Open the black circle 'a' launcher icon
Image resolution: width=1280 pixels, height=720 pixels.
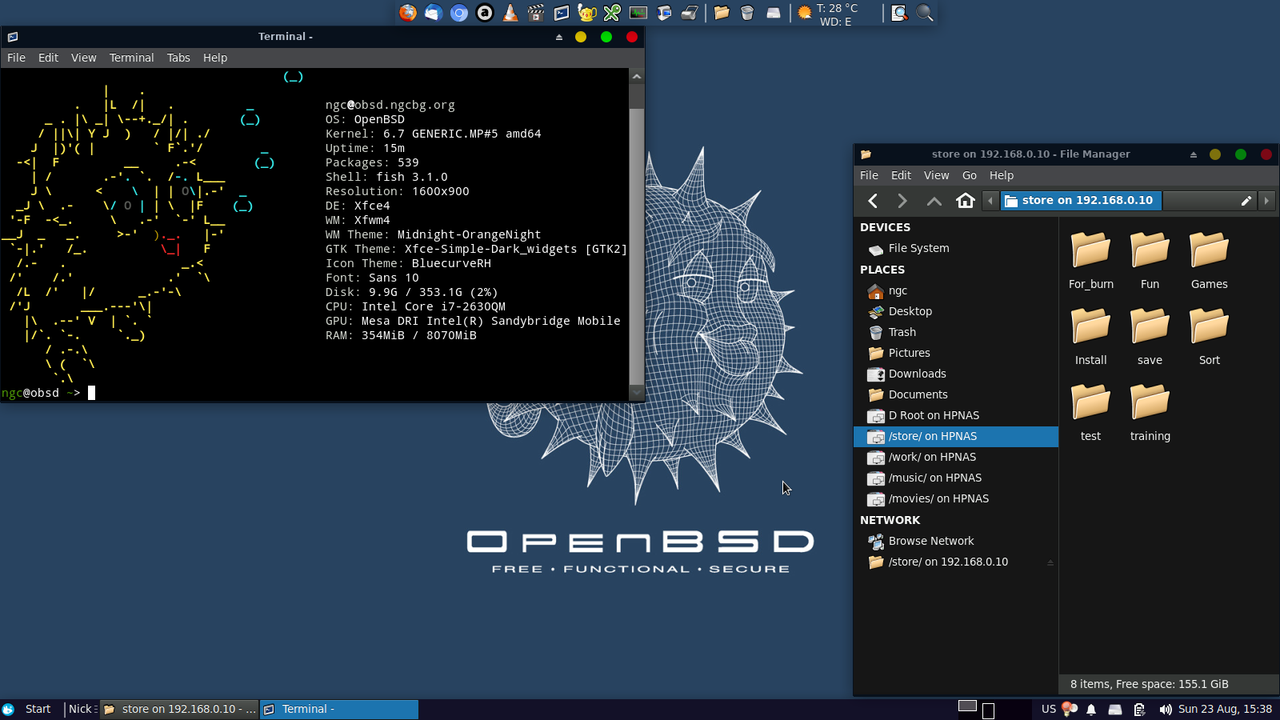tap(484, 13)
